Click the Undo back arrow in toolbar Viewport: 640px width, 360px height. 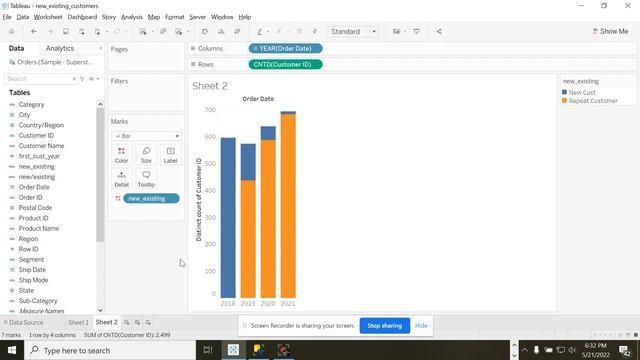tap(34, 31)
